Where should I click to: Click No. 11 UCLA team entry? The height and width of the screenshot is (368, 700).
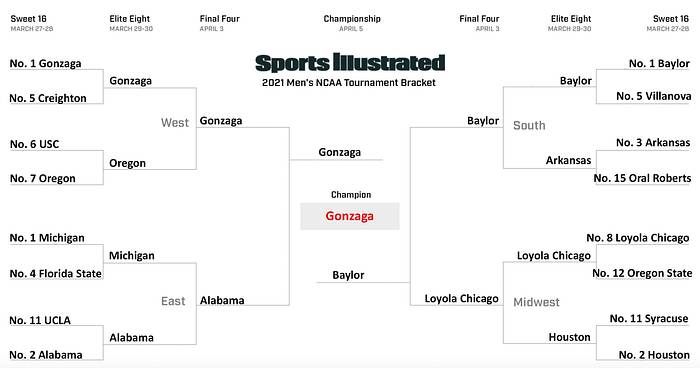(40, 320)
